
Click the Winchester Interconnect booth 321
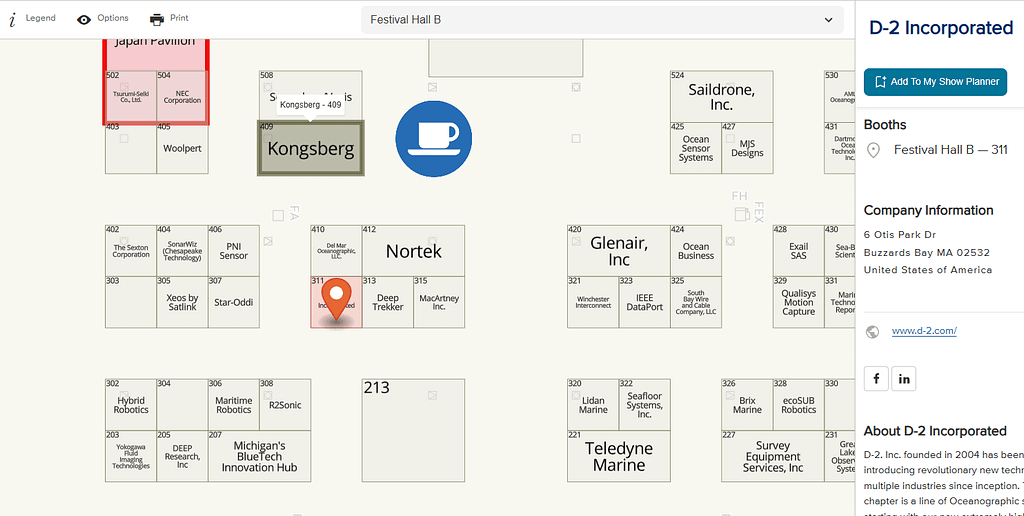point(593,302)
